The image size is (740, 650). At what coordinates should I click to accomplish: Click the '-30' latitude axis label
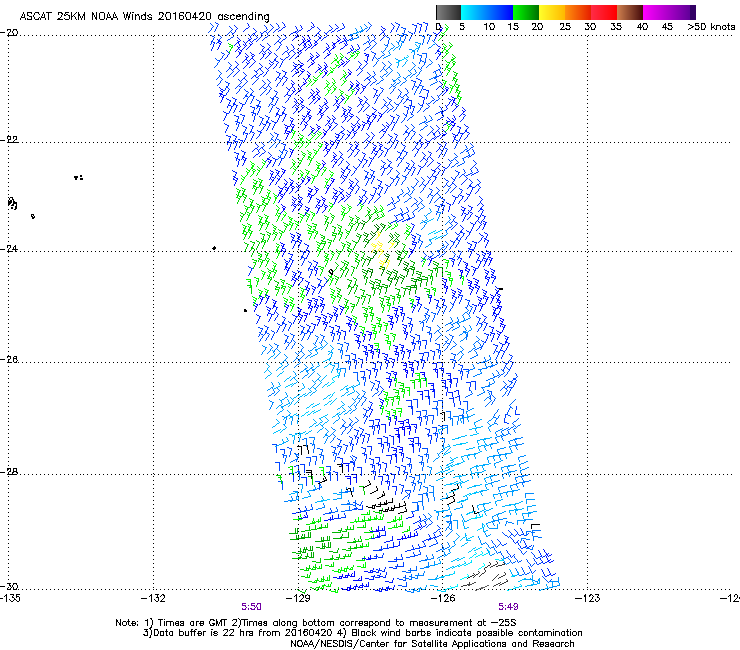pos(9,586)
